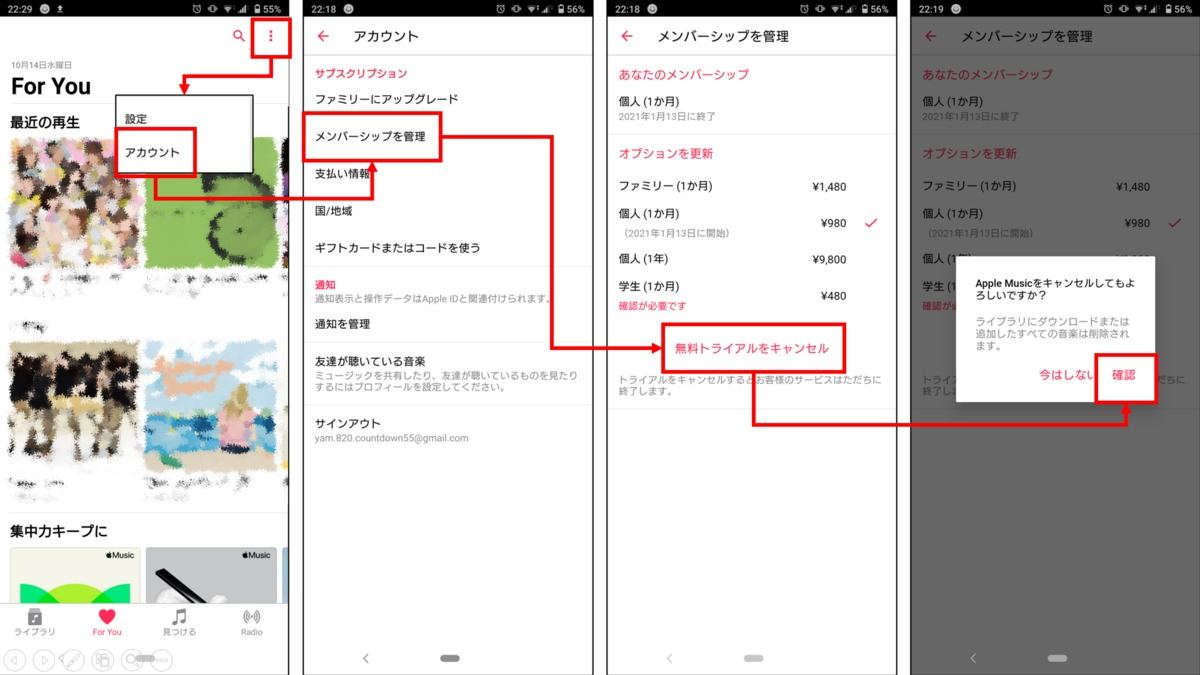This screenshot has width=1200, height=675.
Task: Open 支払い情報
Action: [342, 173]
